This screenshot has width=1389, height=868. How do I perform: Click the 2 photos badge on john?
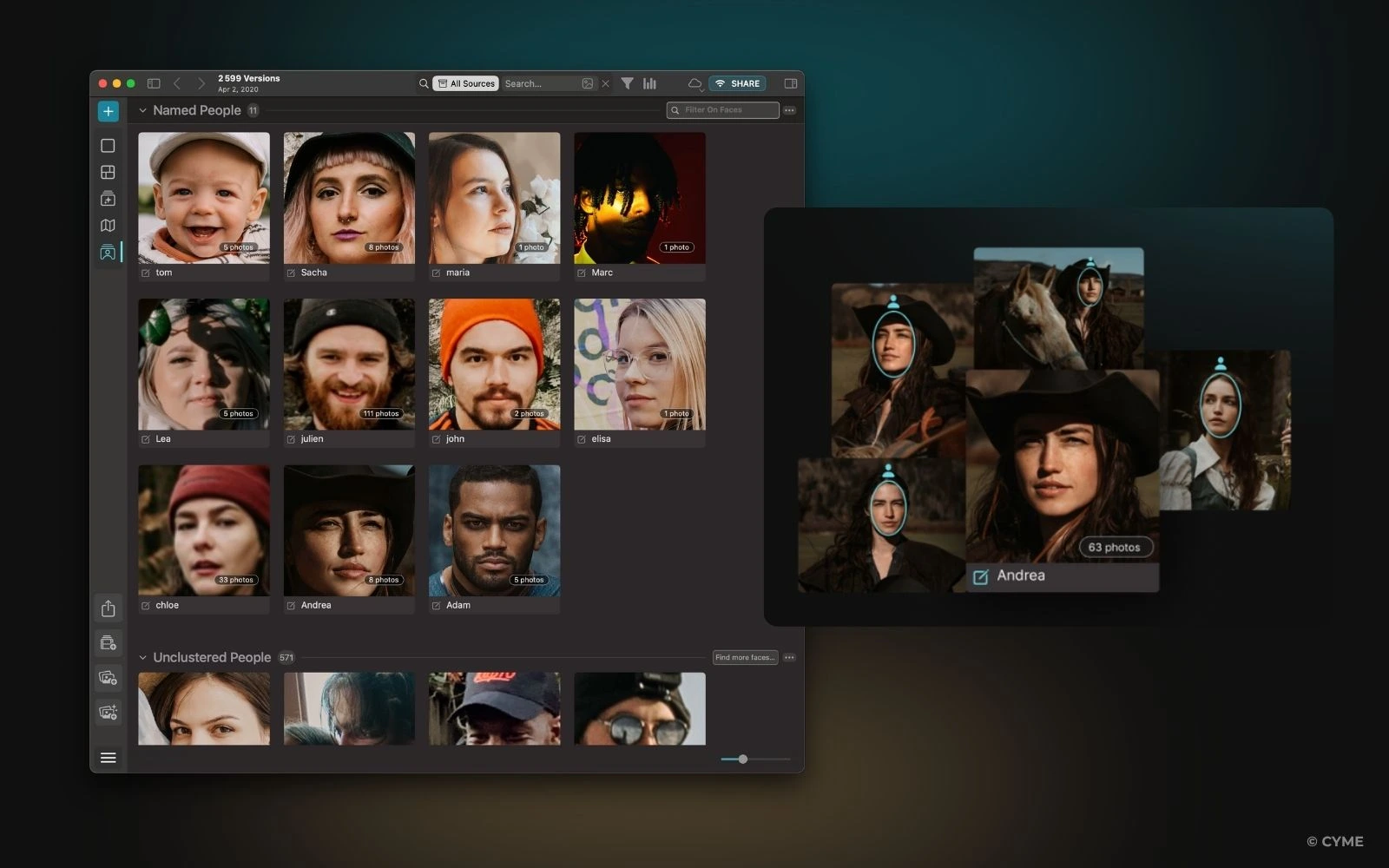point(530,414)
